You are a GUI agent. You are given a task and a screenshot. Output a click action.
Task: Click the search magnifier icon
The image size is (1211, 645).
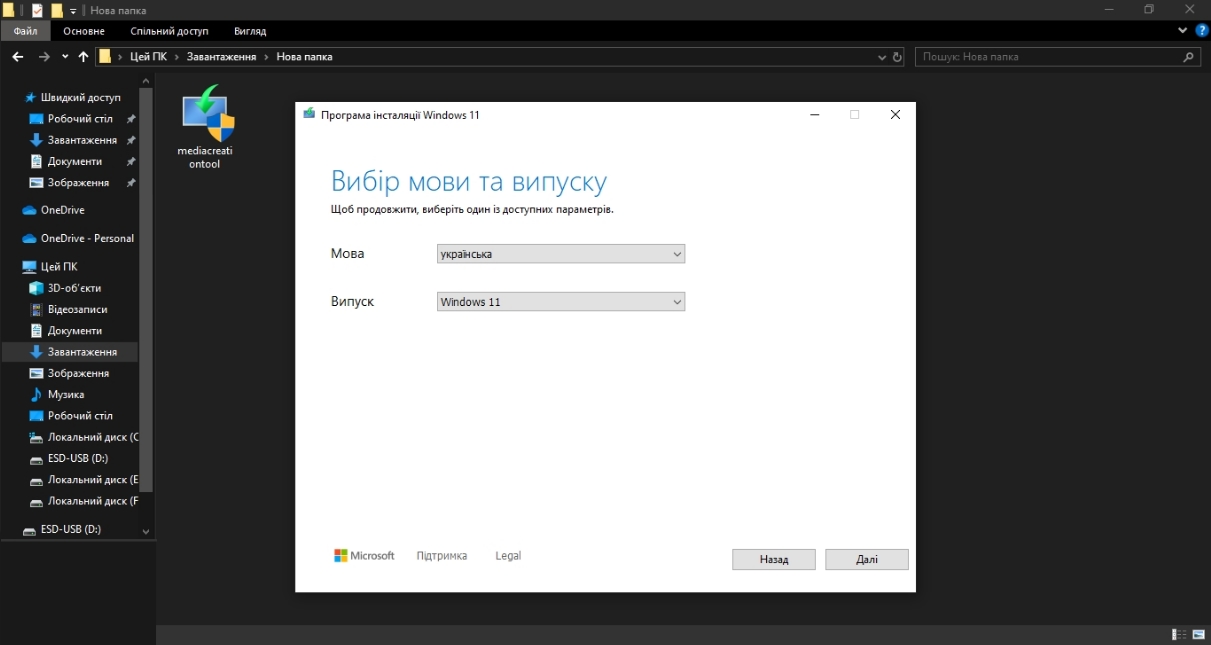(1189, 57)
